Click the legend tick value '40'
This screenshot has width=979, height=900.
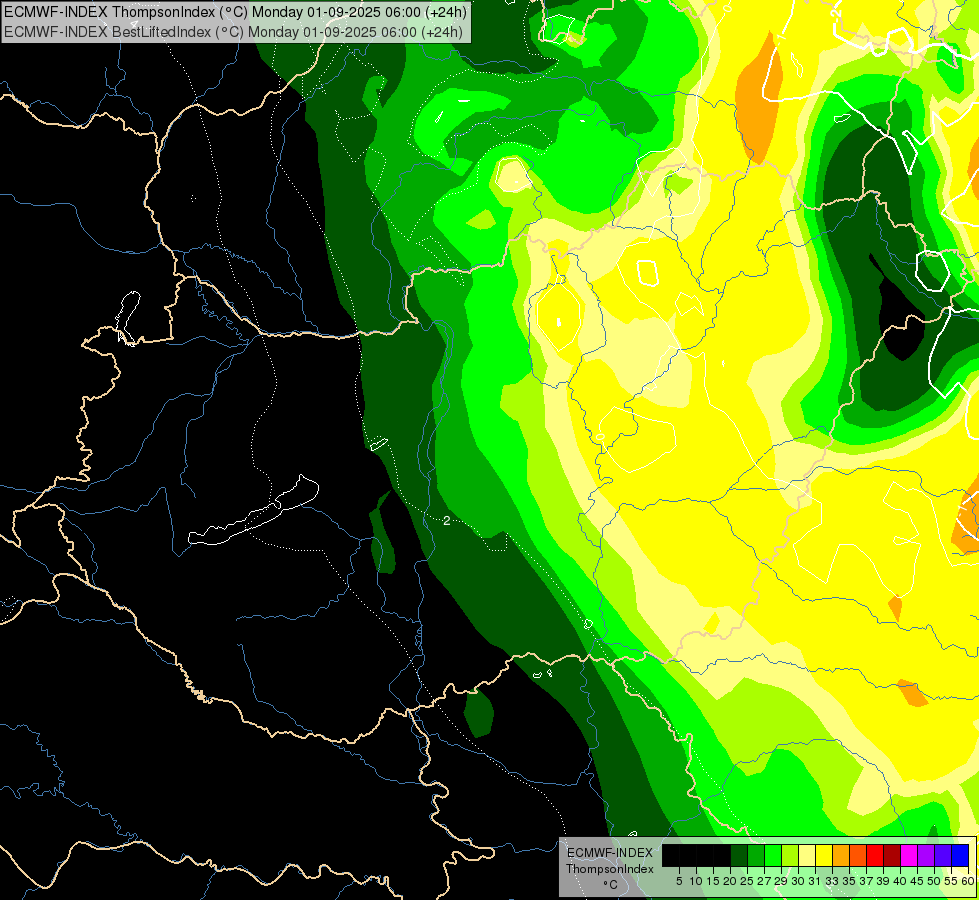[900, 881]
